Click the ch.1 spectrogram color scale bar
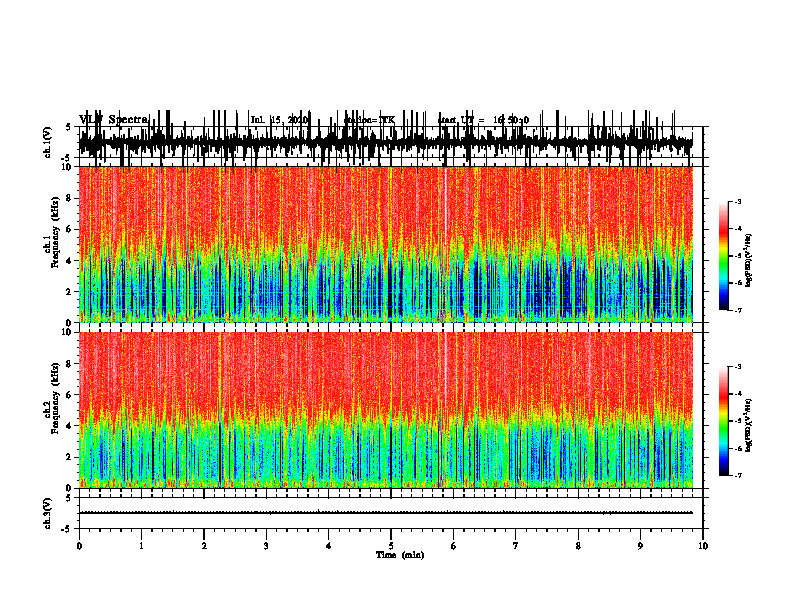Viewport: 792px width, 612px height. (x=724, y=256)
